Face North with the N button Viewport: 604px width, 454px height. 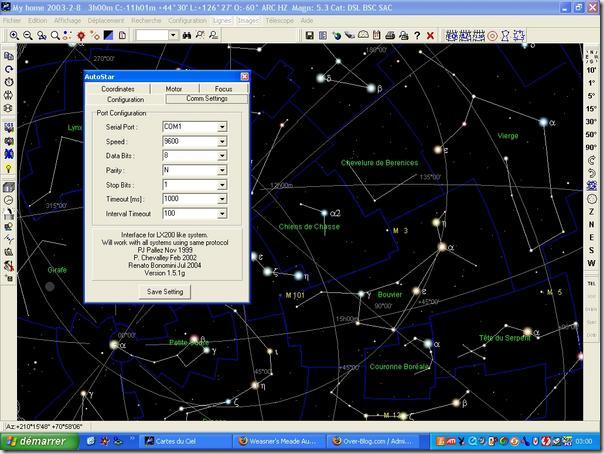[591, 224]
